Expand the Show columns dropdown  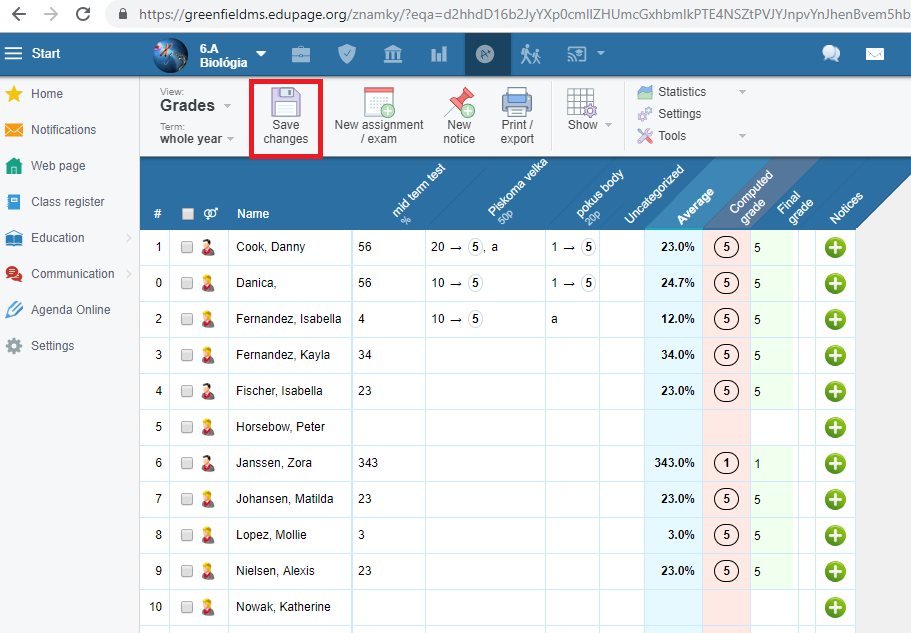(x=583, y=110)
